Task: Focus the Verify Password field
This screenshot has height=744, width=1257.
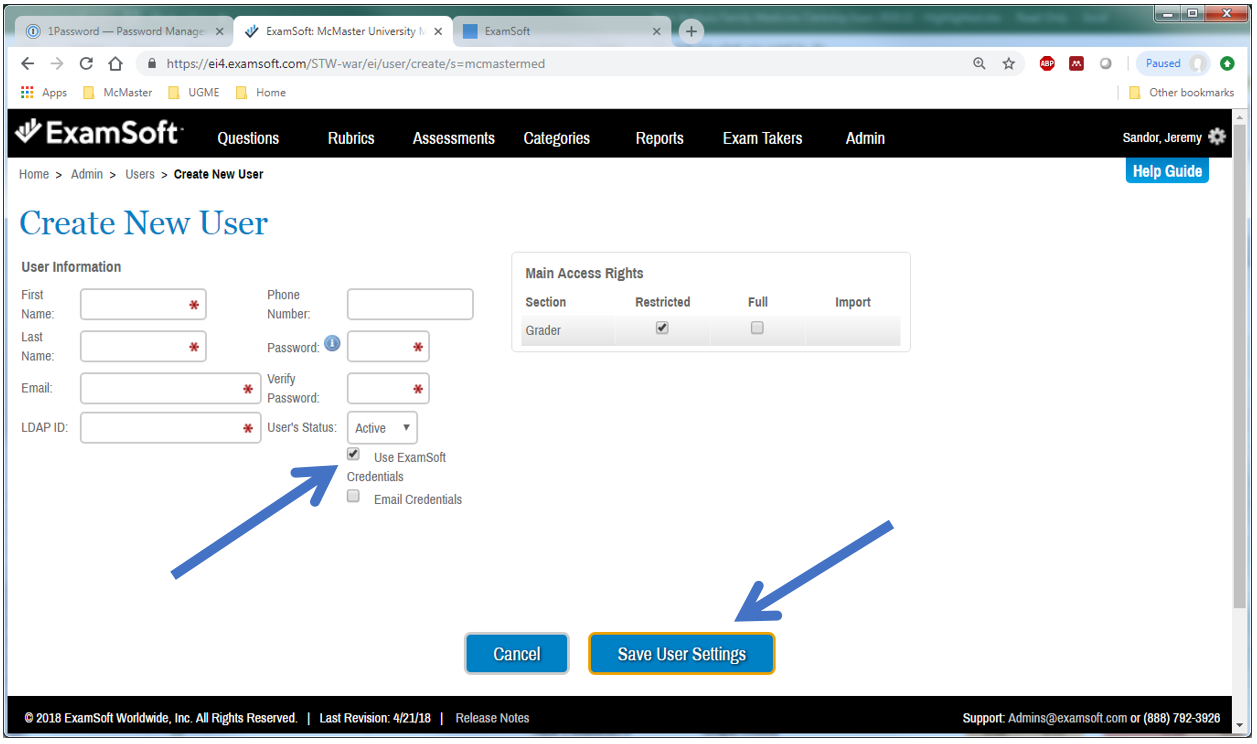Action: point(388,388)
